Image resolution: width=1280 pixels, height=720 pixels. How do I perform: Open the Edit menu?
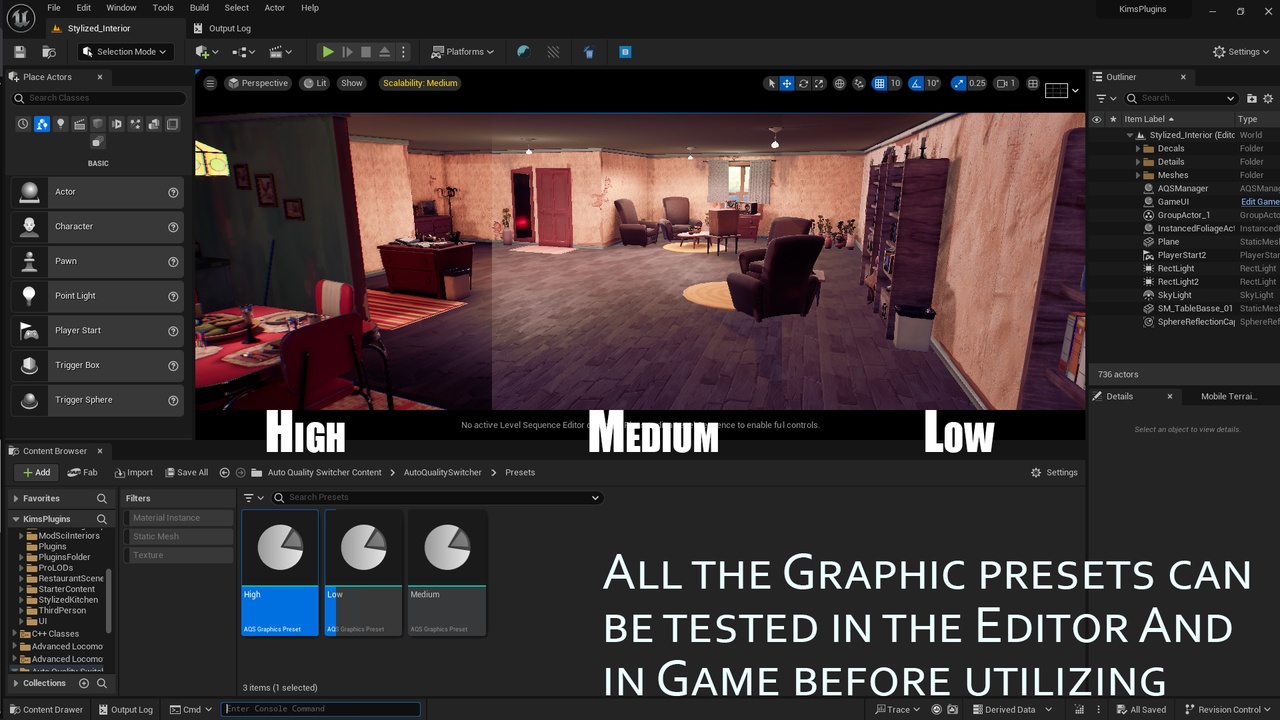click(x=84, y=8)
